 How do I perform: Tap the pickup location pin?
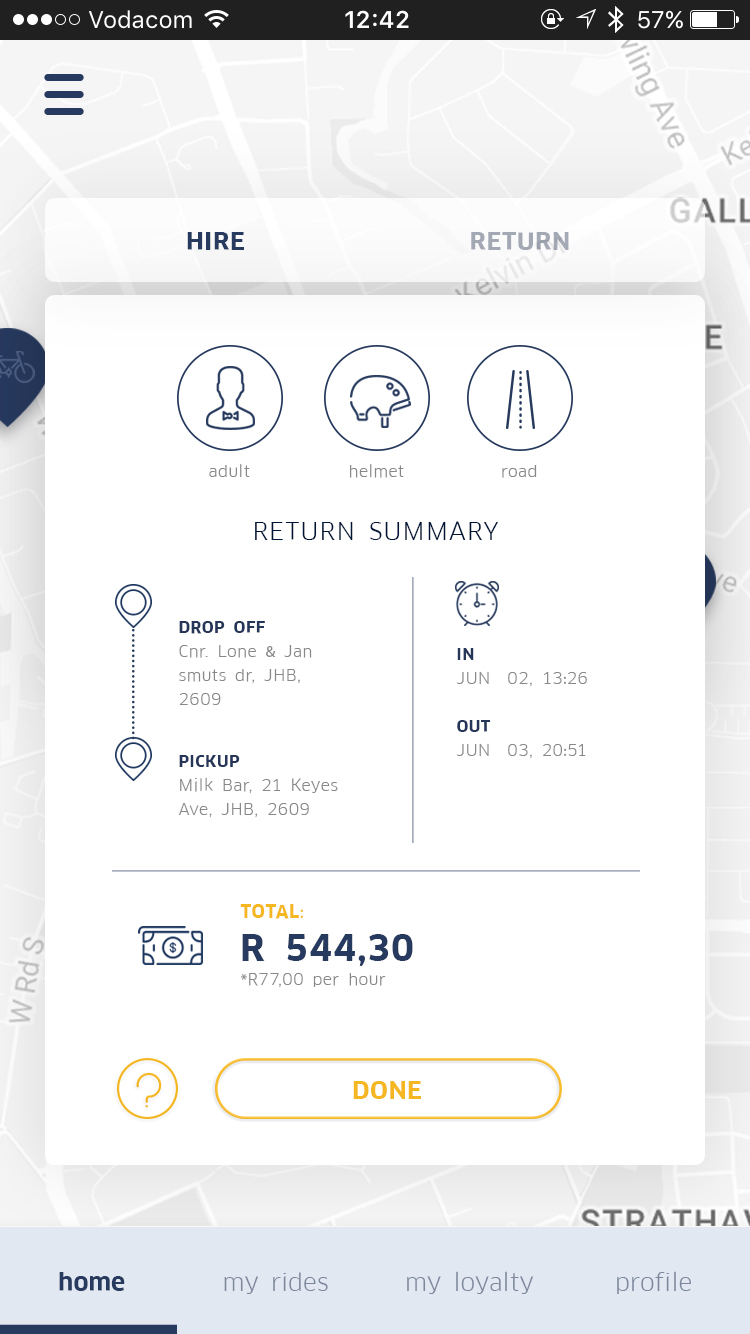pos(134,758)
